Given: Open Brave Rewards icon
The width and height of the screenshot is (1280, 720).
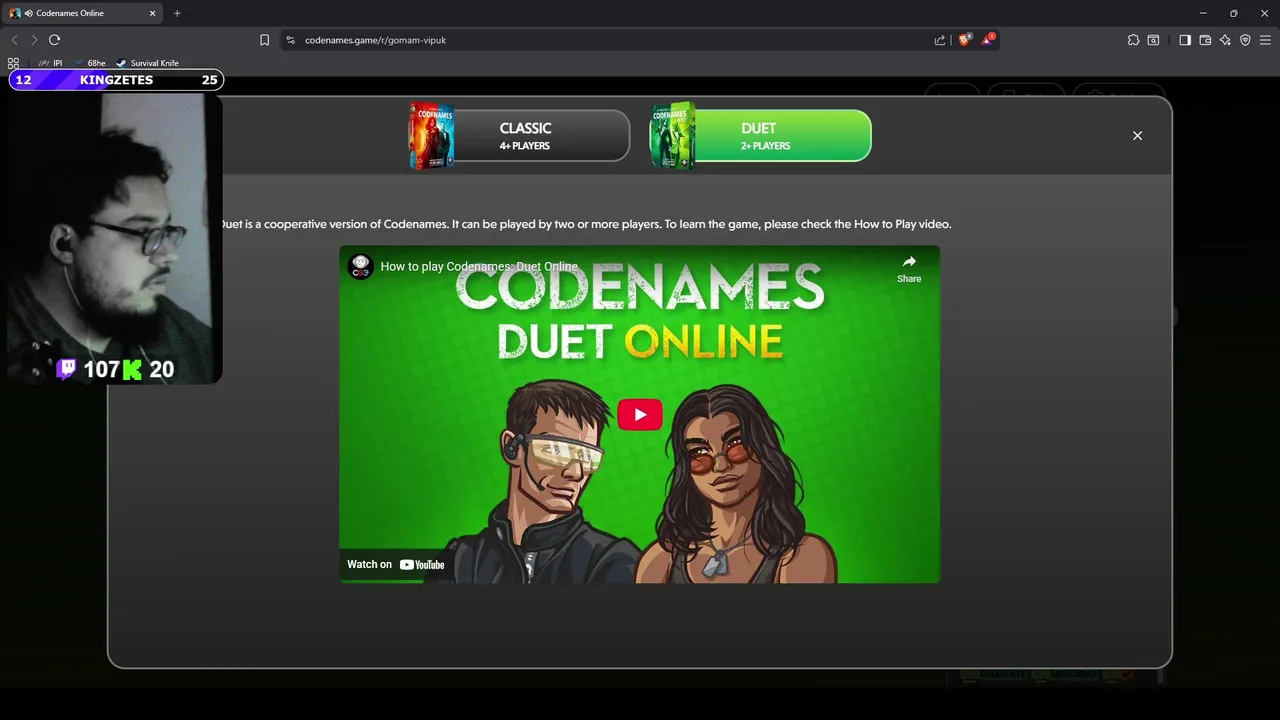Looking at the screenshot, I should coord(988,40).
